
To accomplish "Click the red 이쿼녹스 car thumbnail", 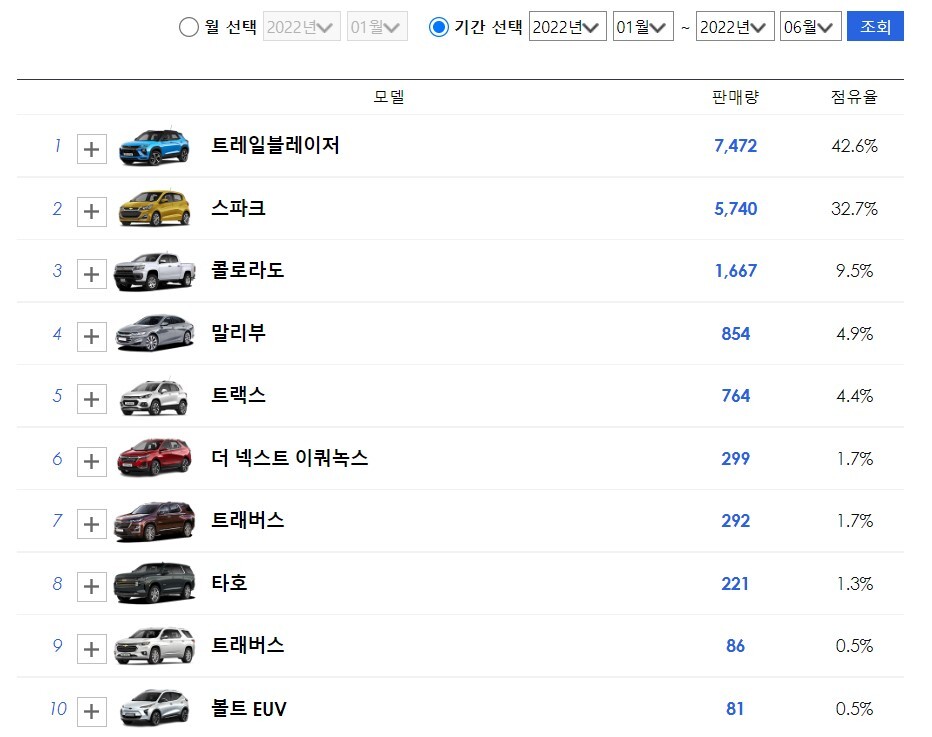I will [155, 458].
